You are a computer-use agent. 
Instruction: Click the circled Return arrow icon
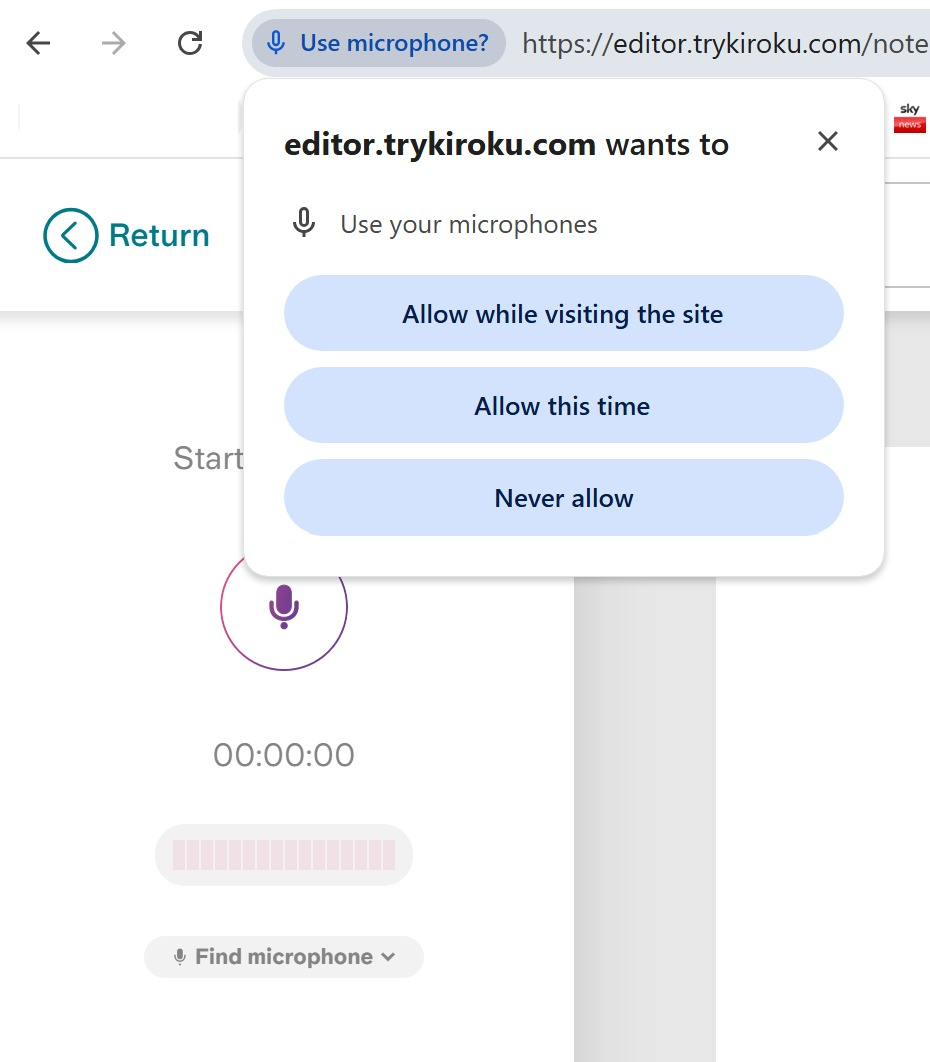click(70, 236)
